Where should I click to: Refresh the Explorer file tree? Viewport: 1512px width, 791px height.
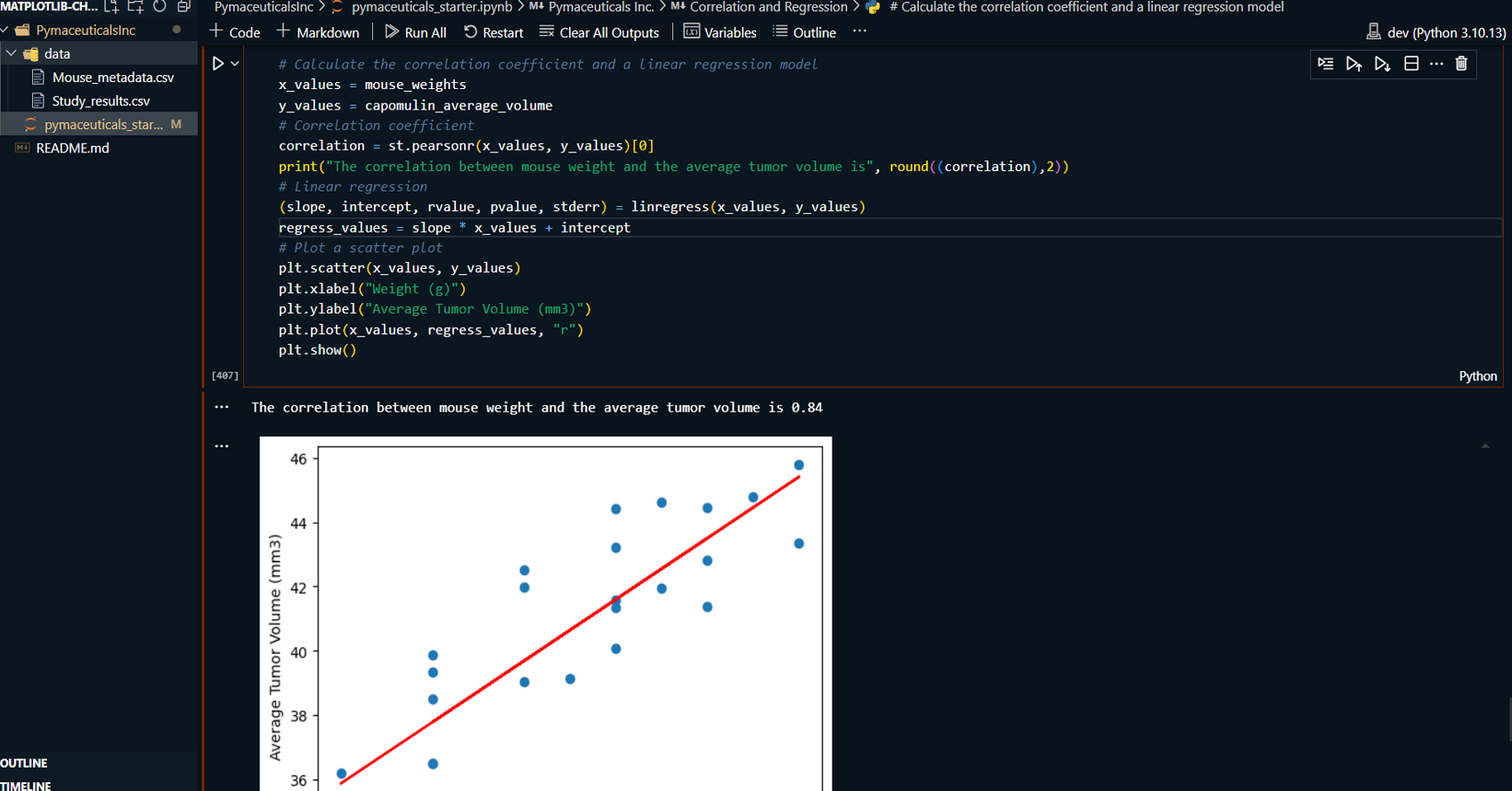pos(159,7)
